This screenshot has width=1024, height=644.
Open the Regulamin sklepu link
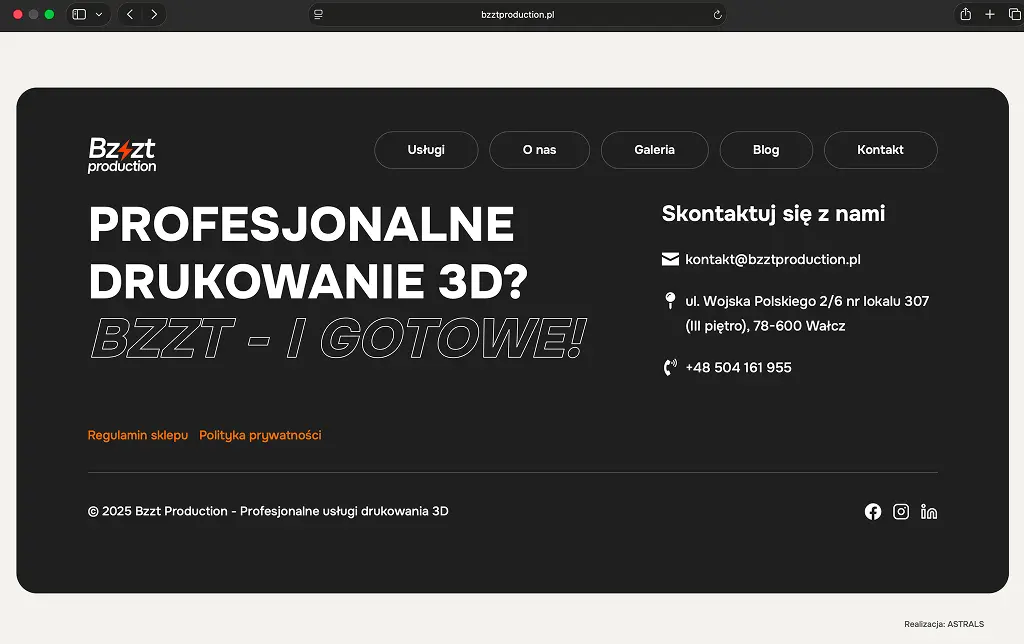pos(138,435)
